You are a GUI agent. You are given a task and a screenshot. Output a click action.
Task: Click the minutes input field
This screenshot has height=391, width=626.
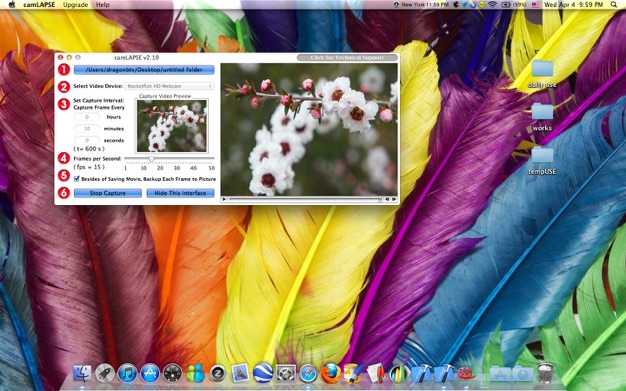87,129
